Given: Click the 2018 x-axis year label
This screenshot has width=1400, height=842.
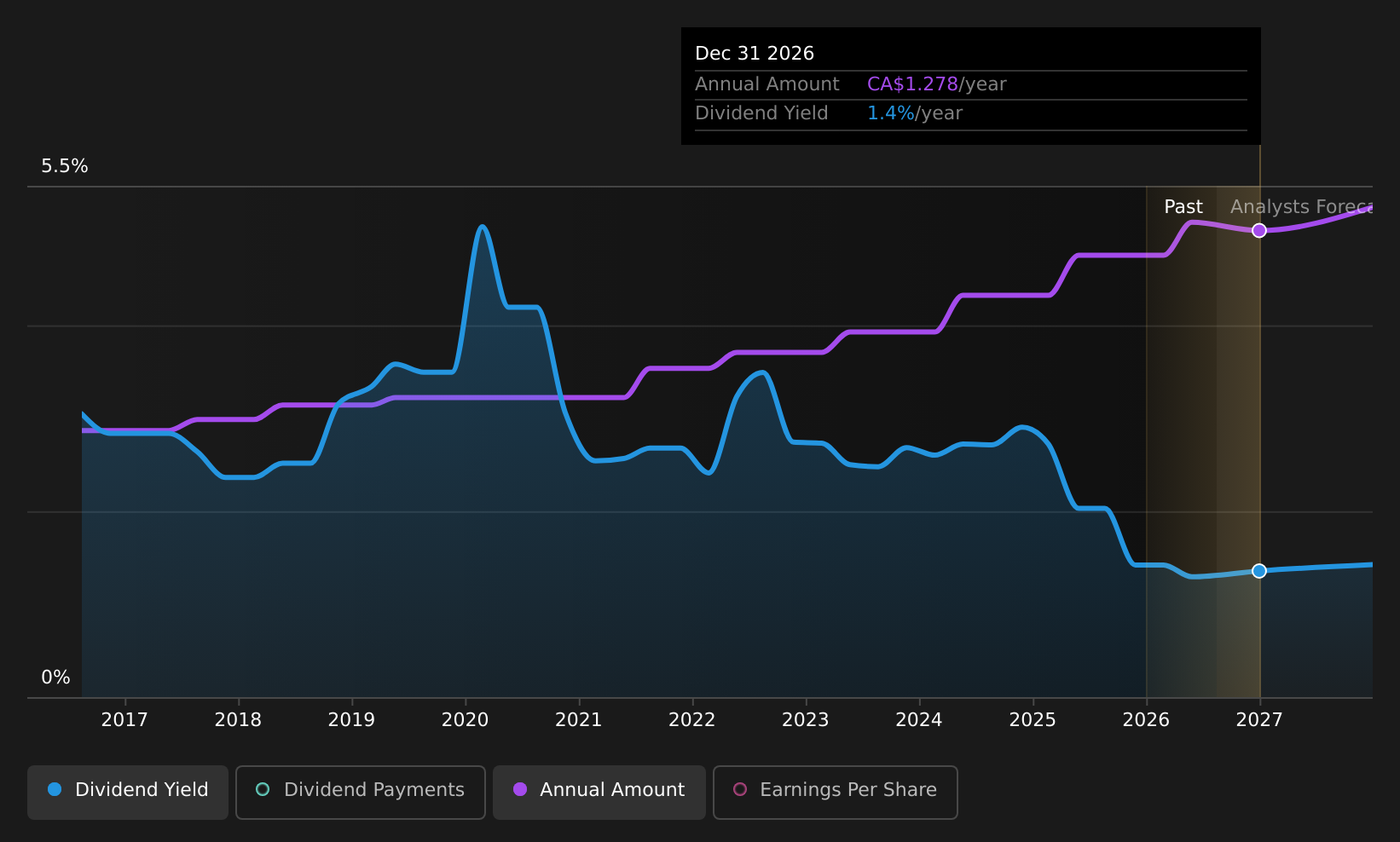Looking at the screenshot, I should point(238,720).
